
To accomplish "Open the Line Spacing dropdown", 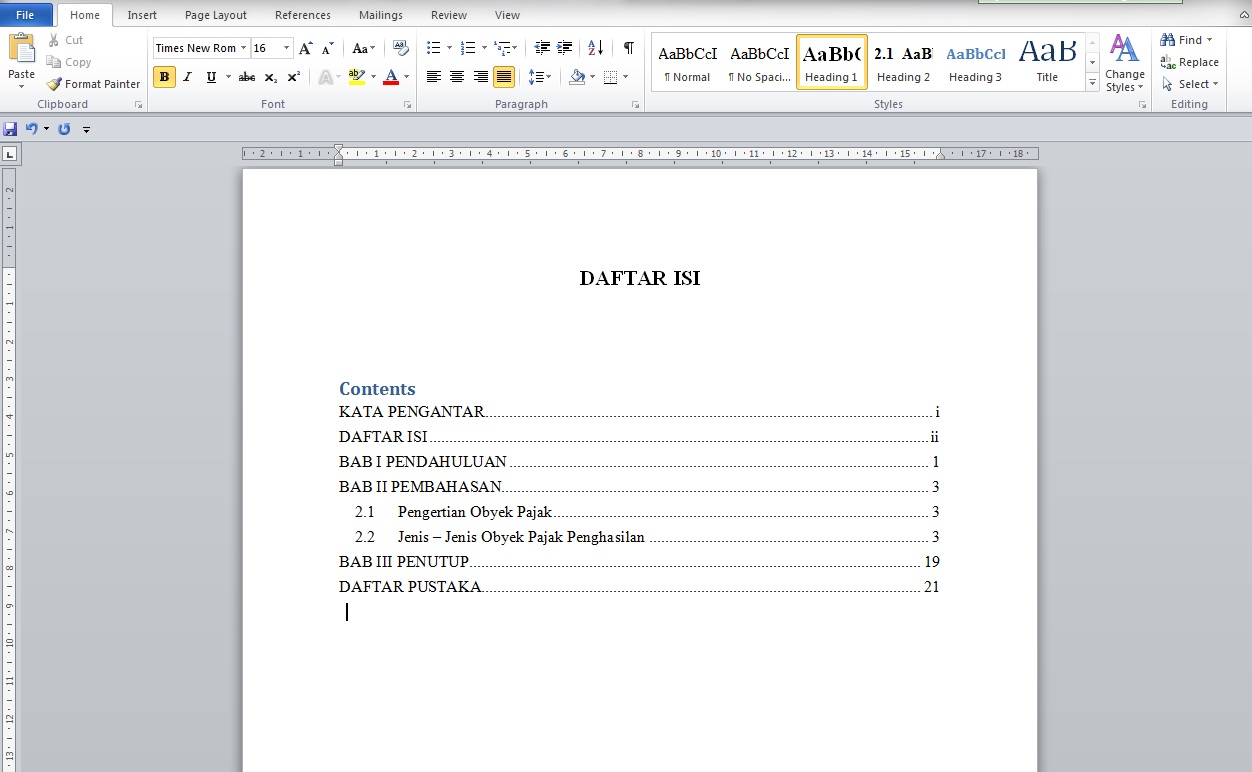I will [x=538, y=77].
